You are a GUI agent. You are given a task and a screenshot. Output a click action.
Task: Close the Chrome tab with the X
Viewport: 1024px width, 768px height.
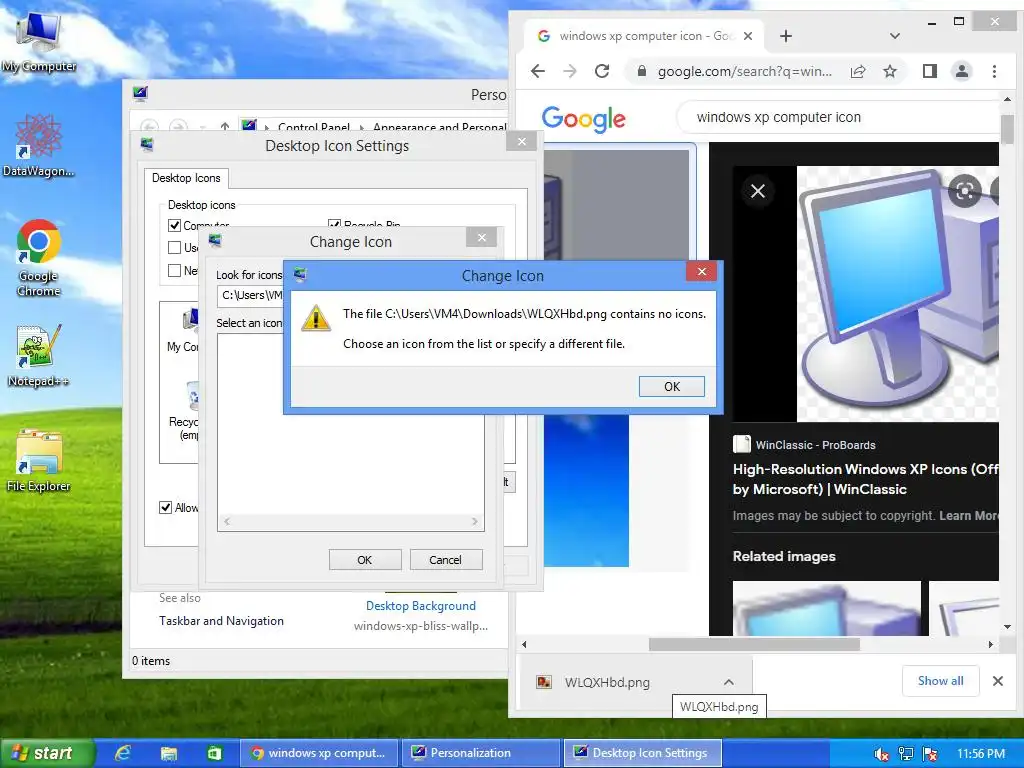tap(748, 36)
